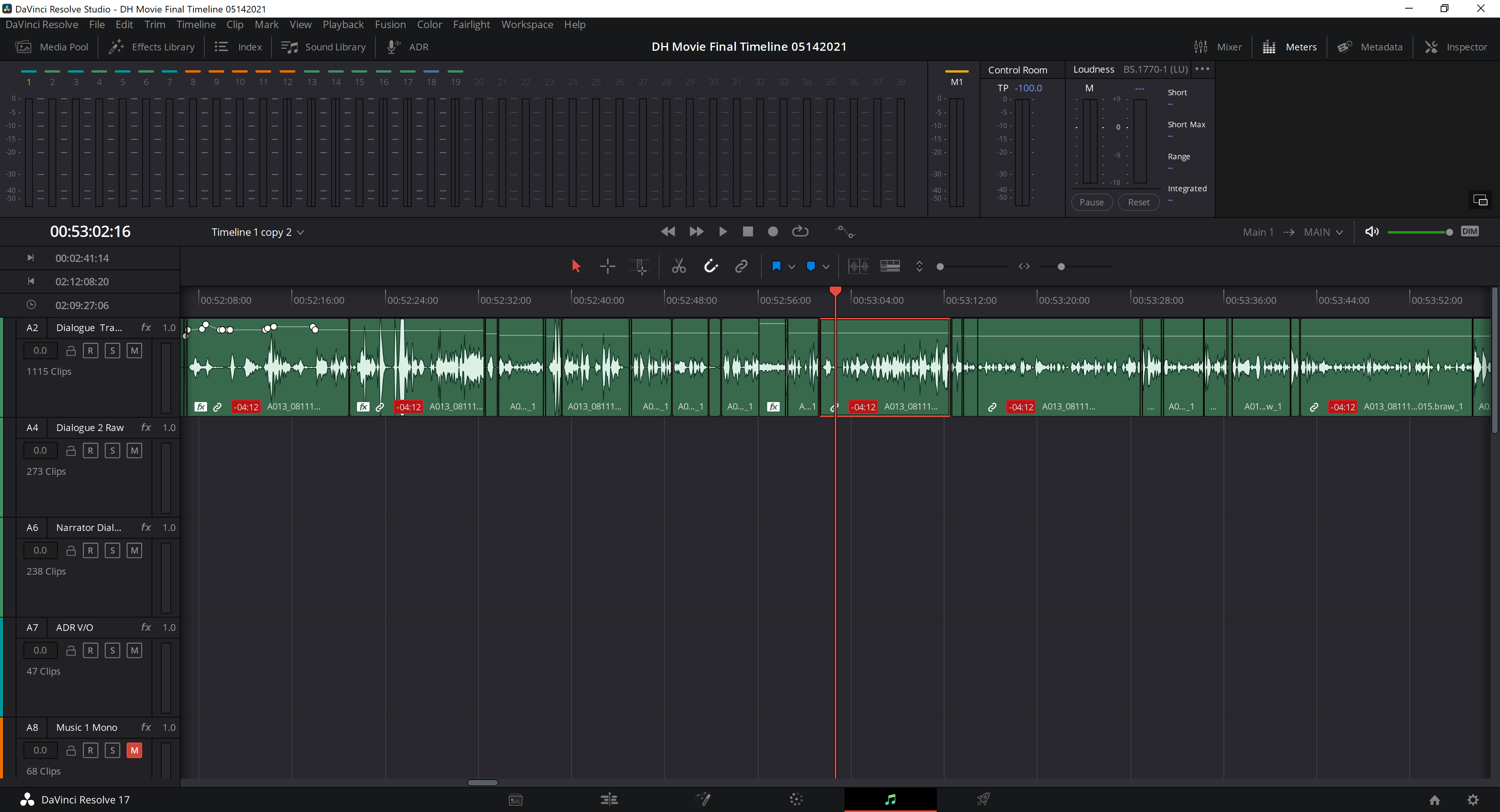Mute monitoring via speaker icon
The image size is (1500, 812).
pyautogui.click(x=1371, y=231)
